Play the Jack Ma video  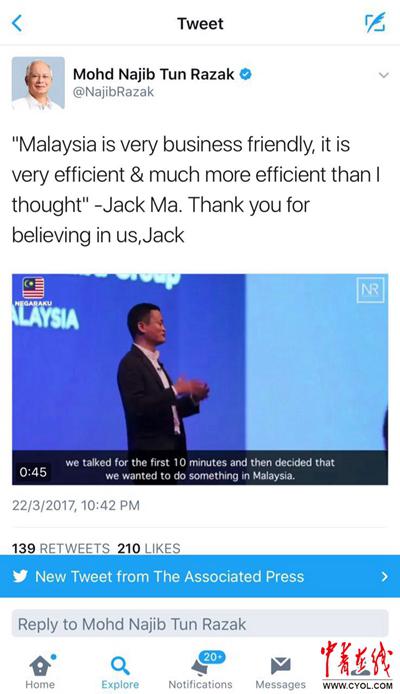(200, 379)
